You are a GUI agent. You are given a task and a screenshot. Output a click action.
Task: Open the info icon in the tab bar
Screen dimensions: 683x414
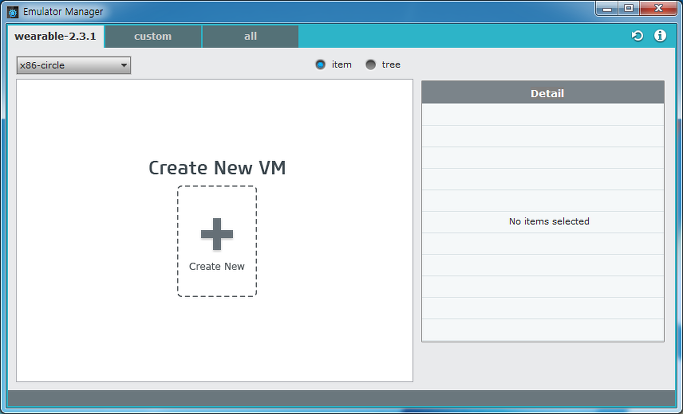click(x=660, y=36)
